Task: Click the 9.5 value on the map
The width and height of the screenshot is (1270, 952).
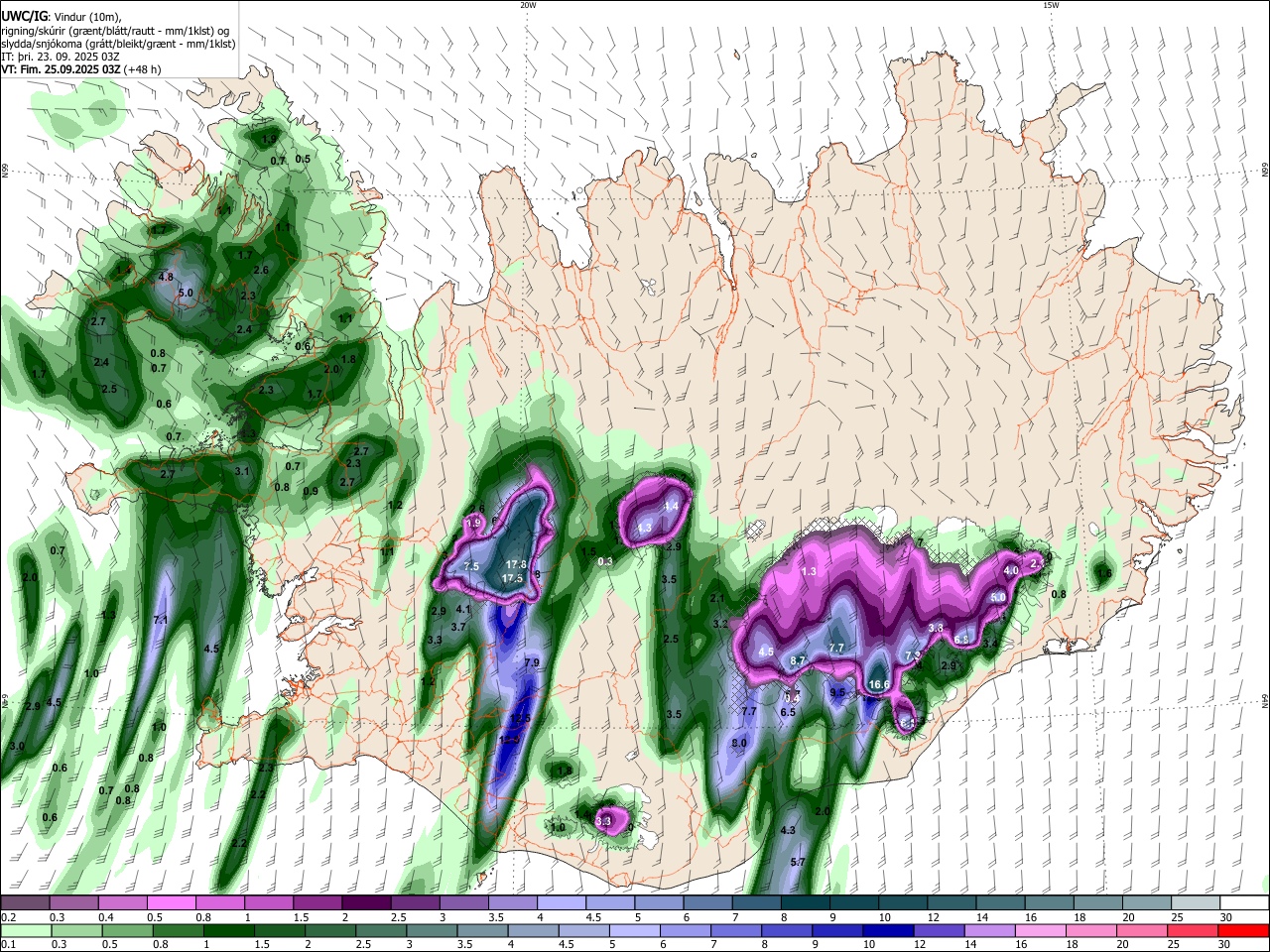Action: tap(837, 693)
